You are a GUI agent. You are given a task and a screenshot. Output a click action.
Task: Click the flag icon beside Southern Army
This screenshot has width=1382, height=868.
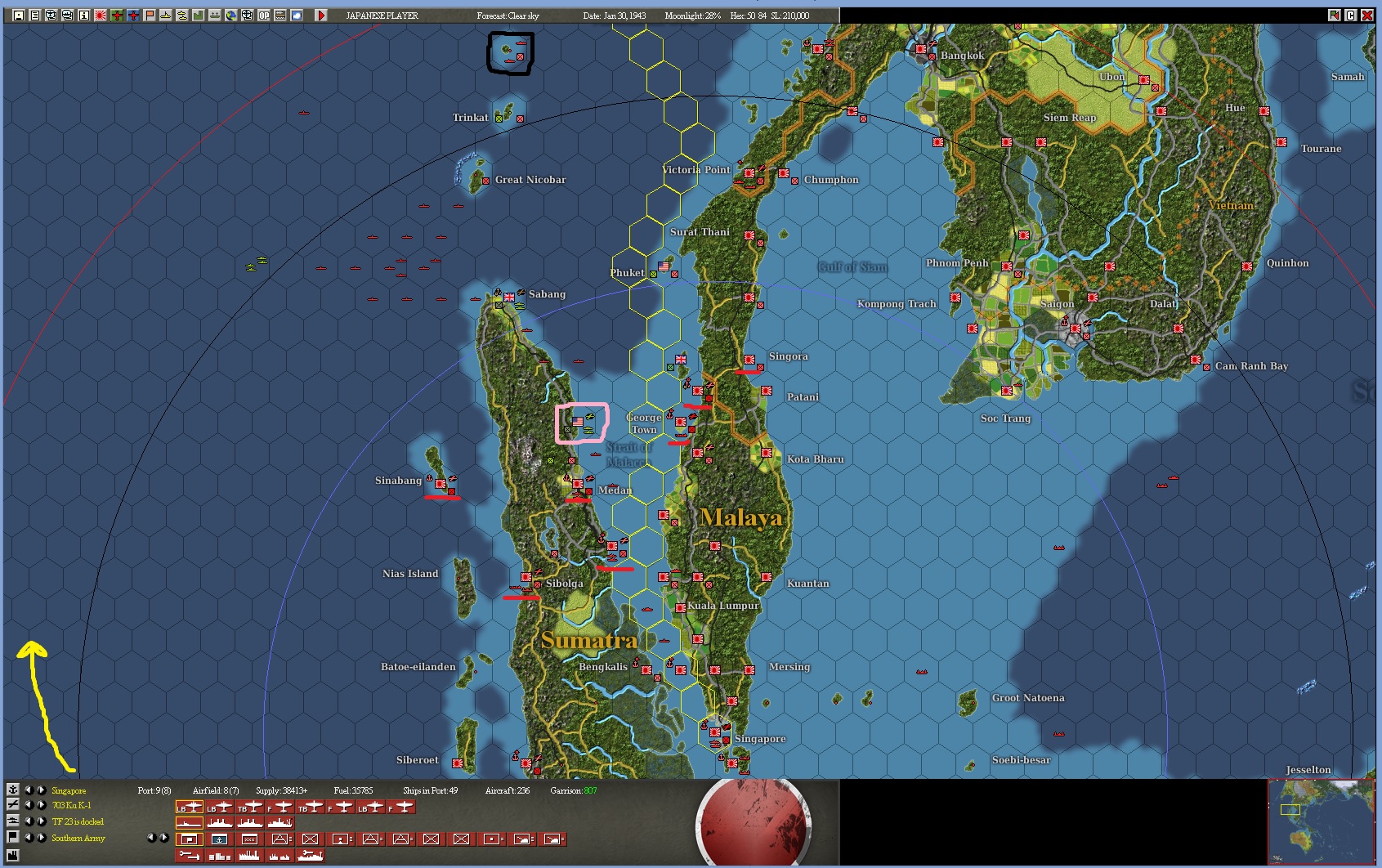coord(12,837)
